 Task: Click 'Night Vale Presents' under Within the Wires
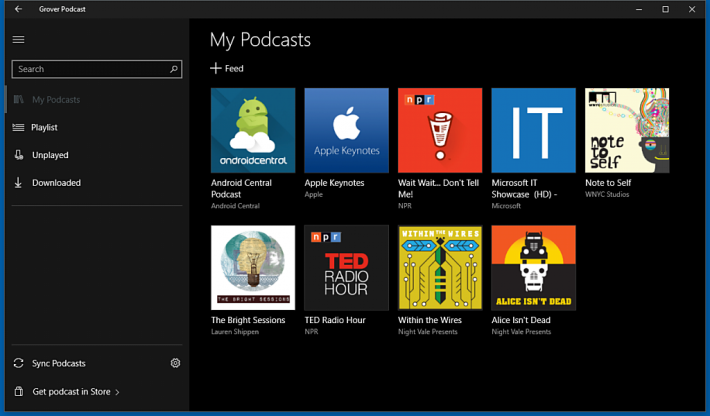[428, 332]
